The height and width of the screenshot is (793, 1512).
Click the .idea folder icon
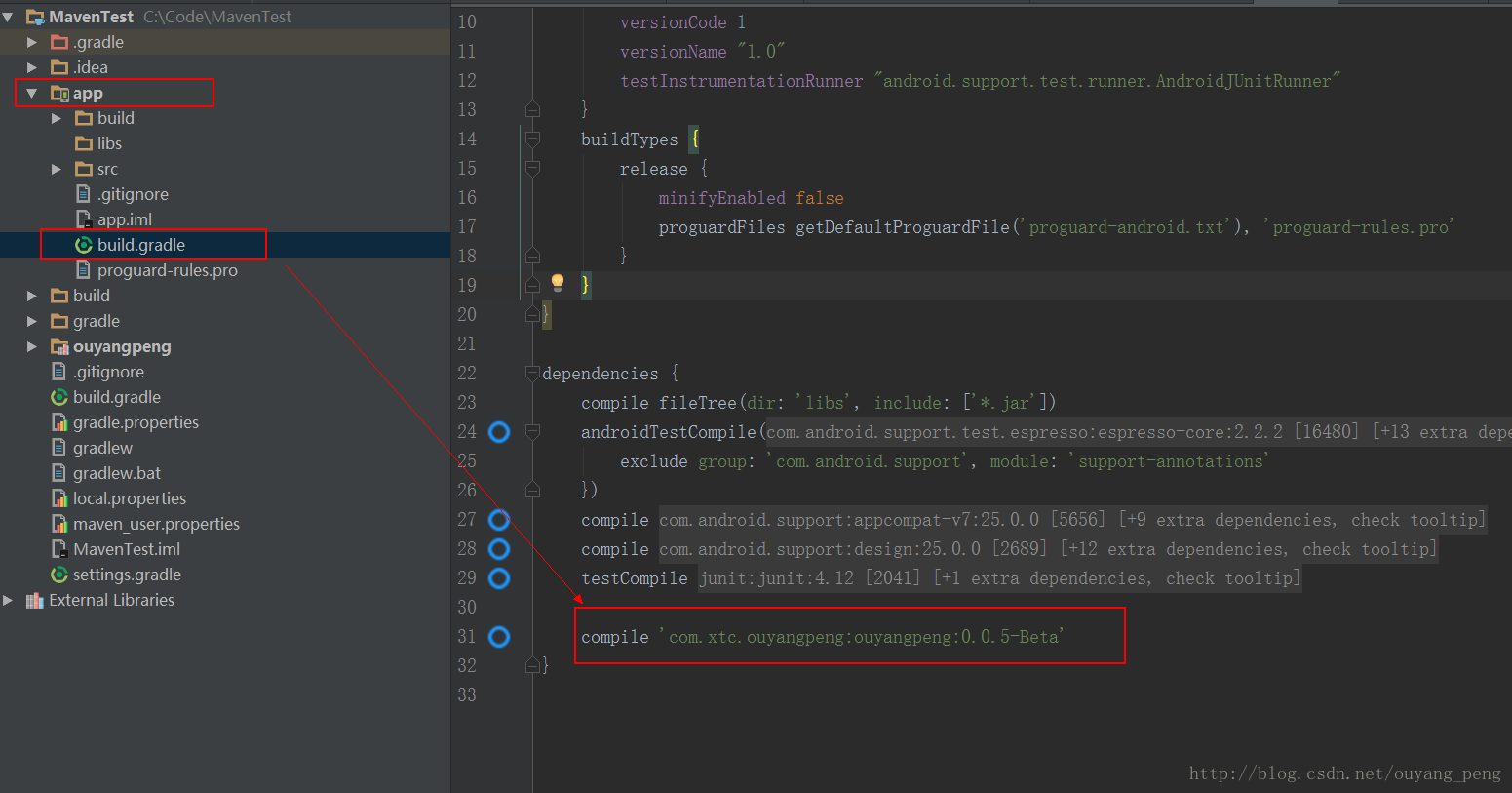point(59,67)
